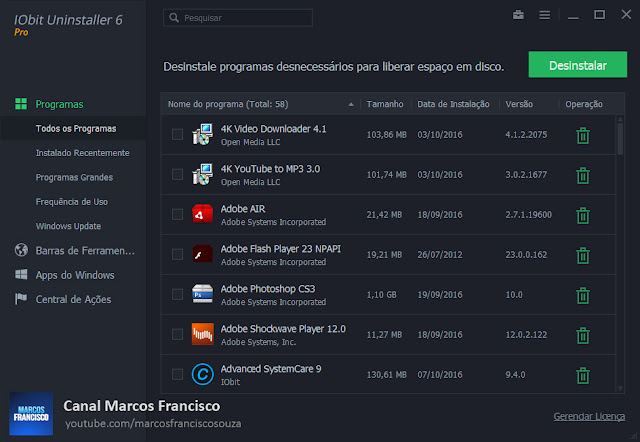Click the publisher name IObit

230,382
